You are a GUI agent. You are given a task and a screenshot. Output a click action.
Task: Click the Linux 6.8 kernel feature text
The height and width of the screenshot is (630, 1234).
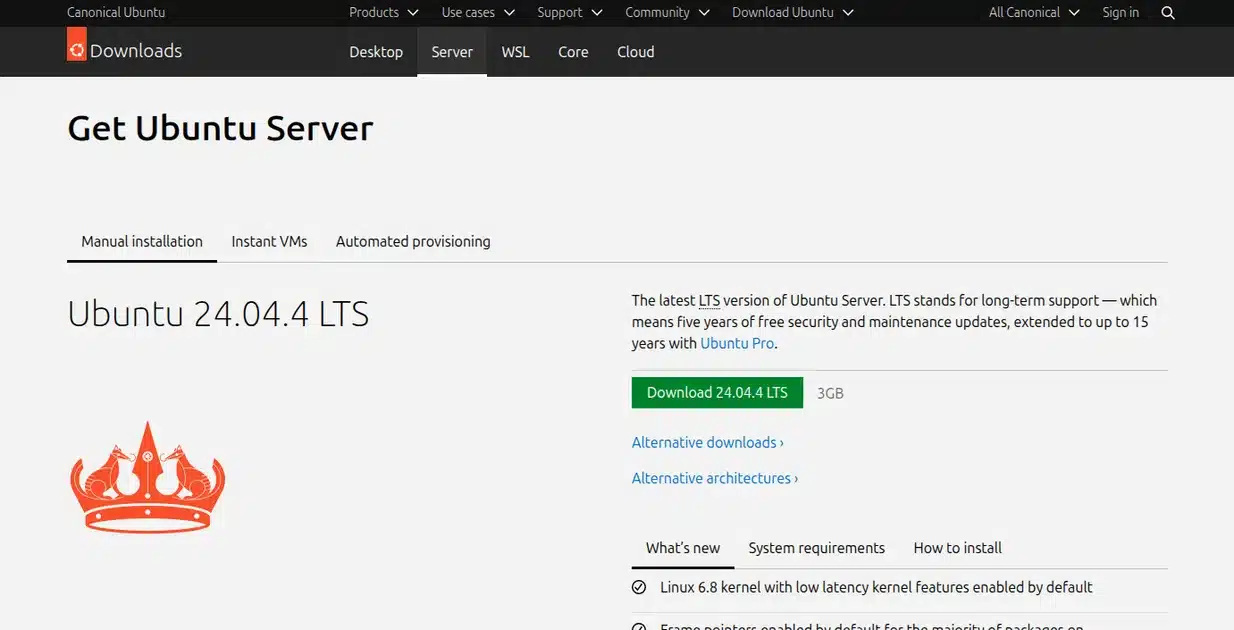[876, 588]
